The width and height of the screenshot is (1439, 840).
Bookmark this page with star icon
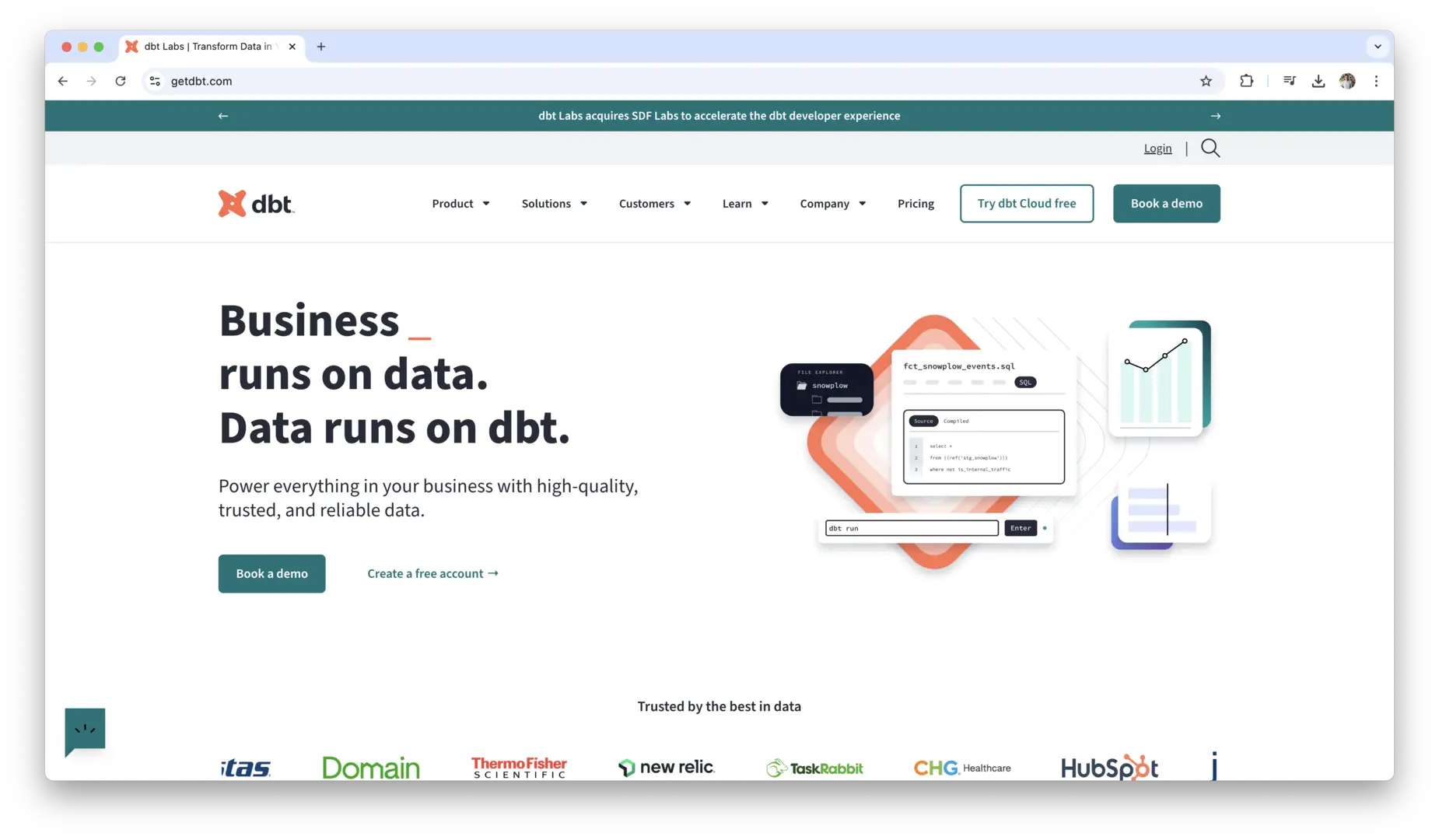1206,81
